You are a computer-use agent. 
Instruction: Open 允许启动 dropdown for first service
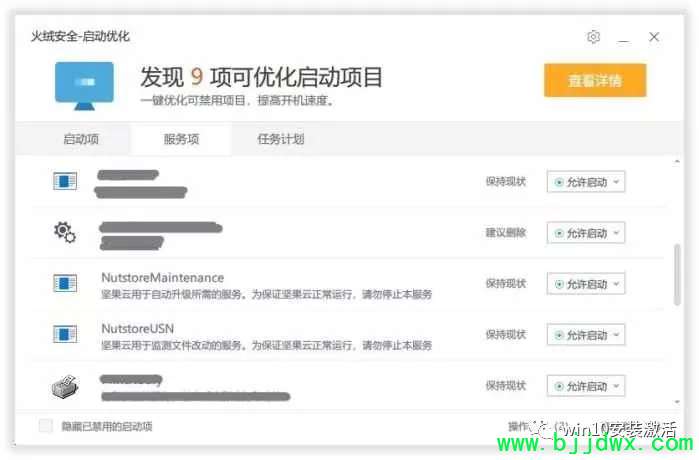click(x=586, y=182)
